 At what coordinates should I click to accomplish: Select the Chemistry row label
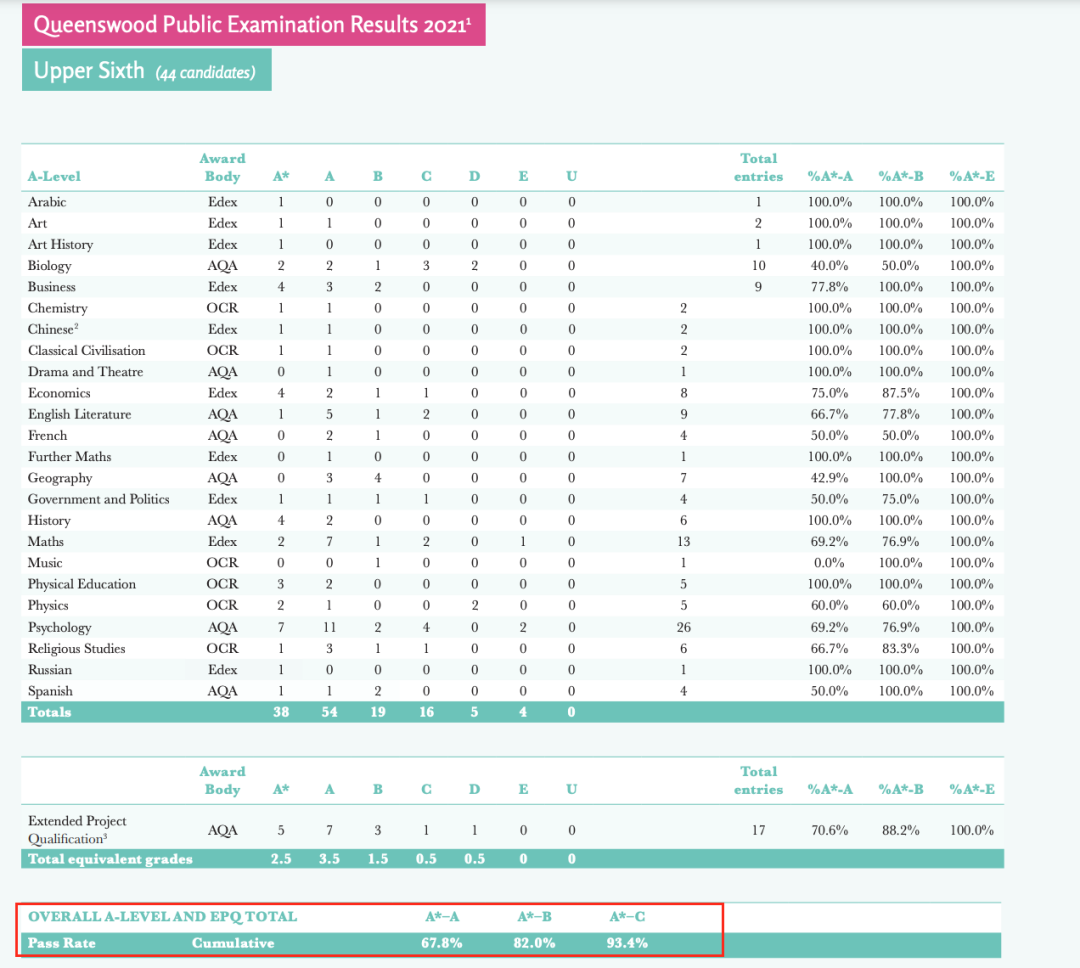pos(57,308)
